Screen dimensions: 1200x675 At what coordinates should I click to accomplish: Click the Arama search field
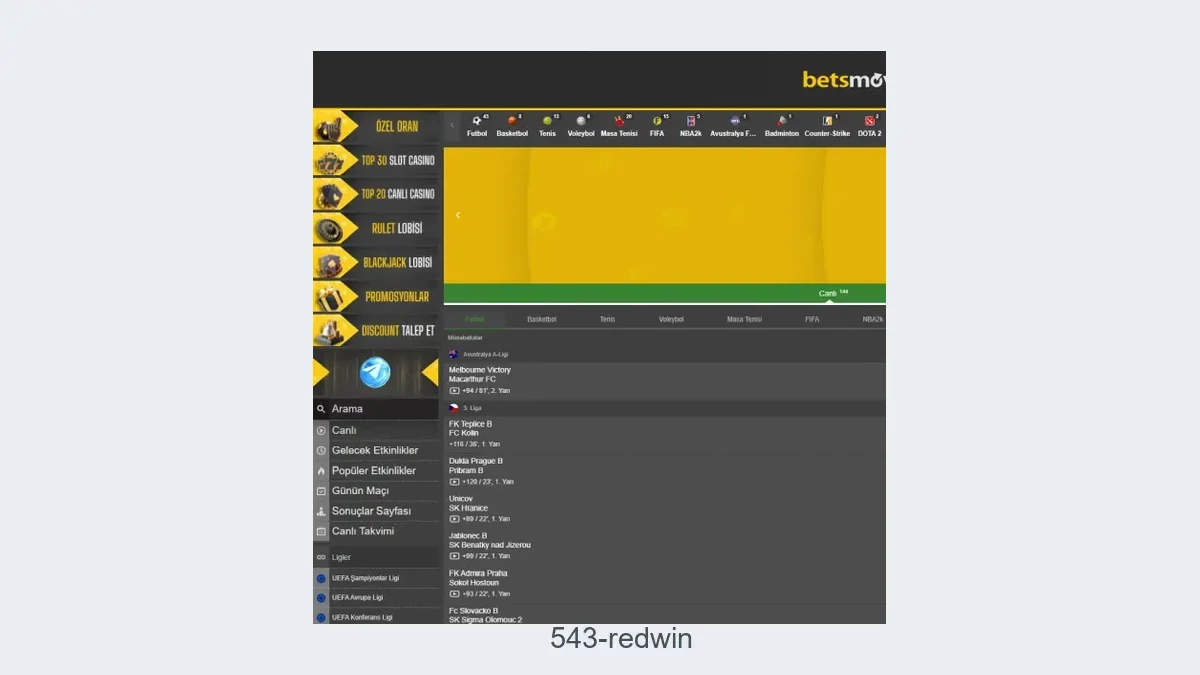point(380,409)
